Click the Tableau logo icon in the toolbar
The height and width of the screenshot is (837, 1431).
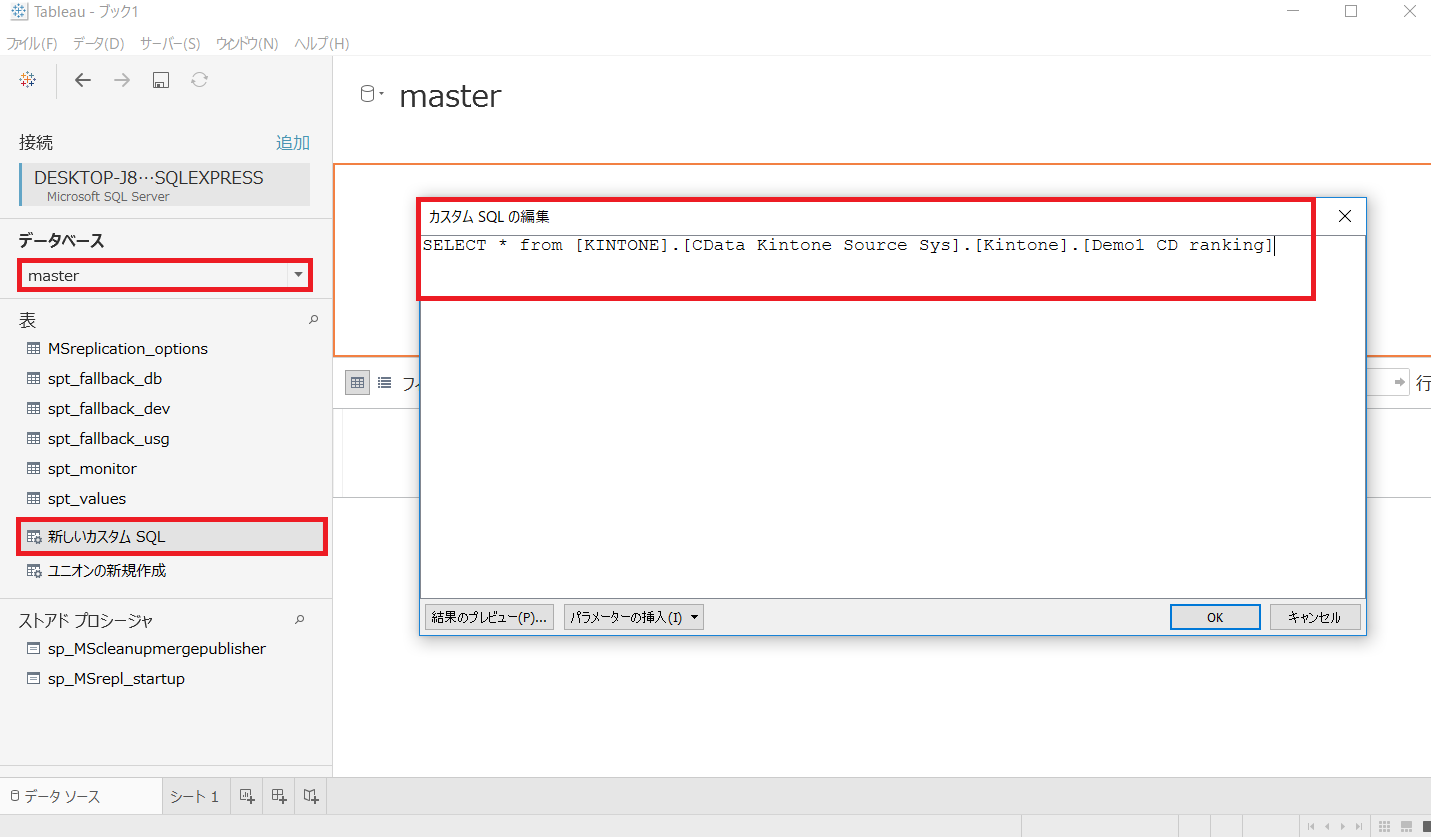27,80
